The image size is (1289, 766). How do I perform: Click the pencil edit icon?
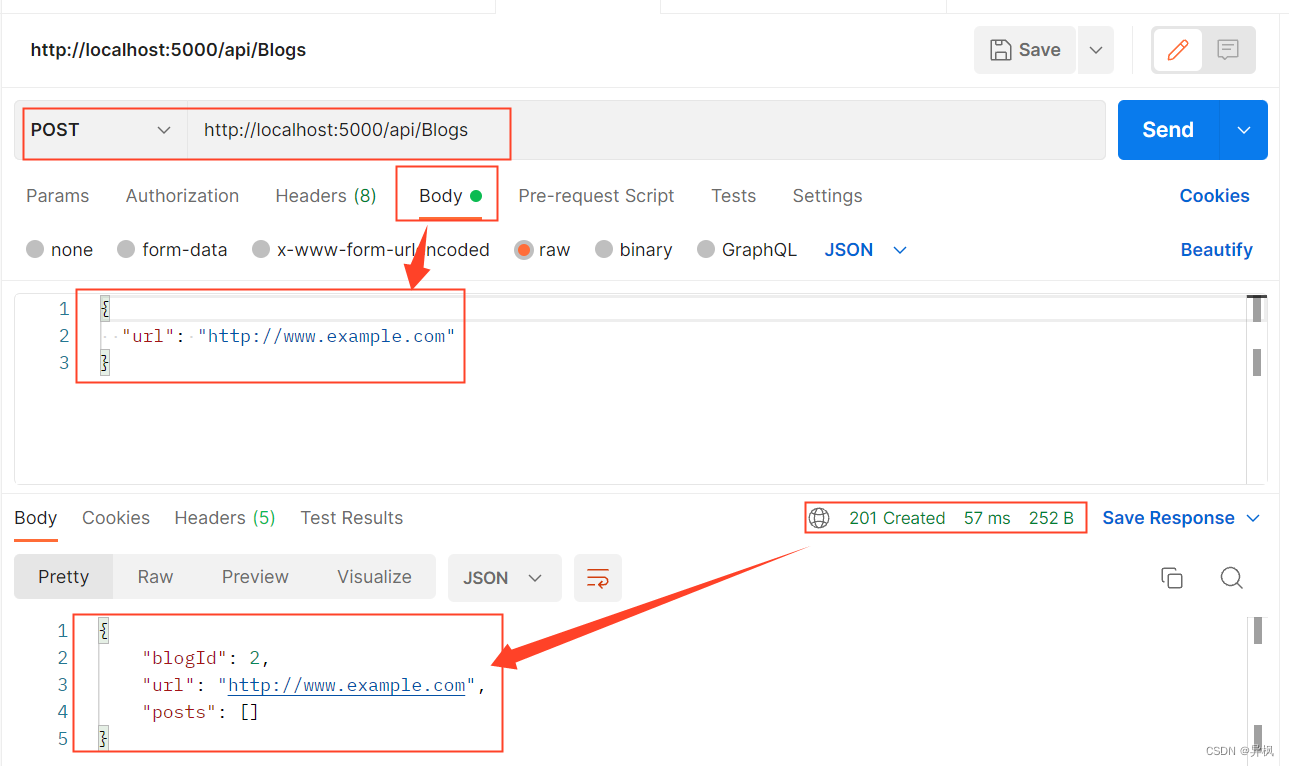pyautogui.click(x=1177, y=50)
